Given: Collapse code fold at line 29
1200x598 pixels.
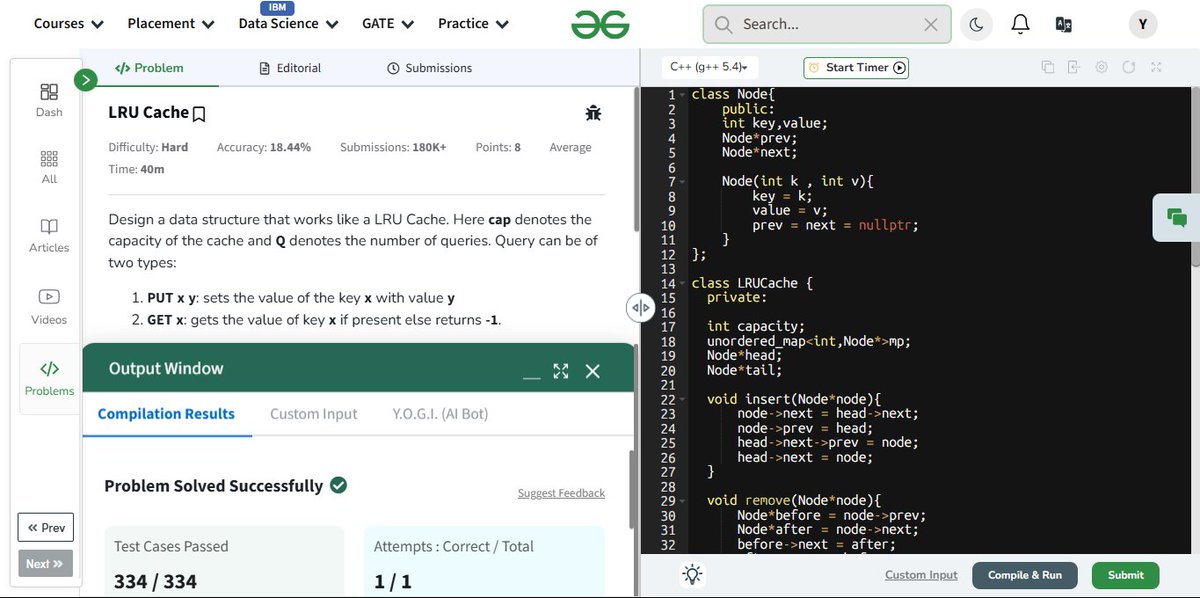Looking at the screenshot, I should point(683,500).
